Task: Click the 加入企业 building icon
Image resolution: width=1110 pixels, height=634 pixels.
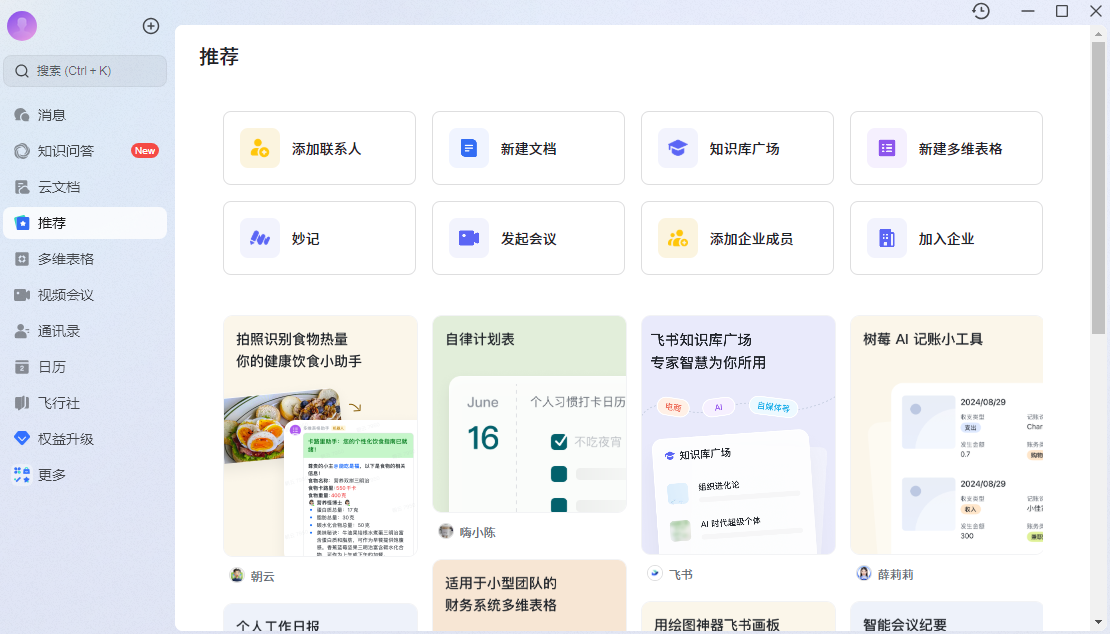Action: [886, 238]
